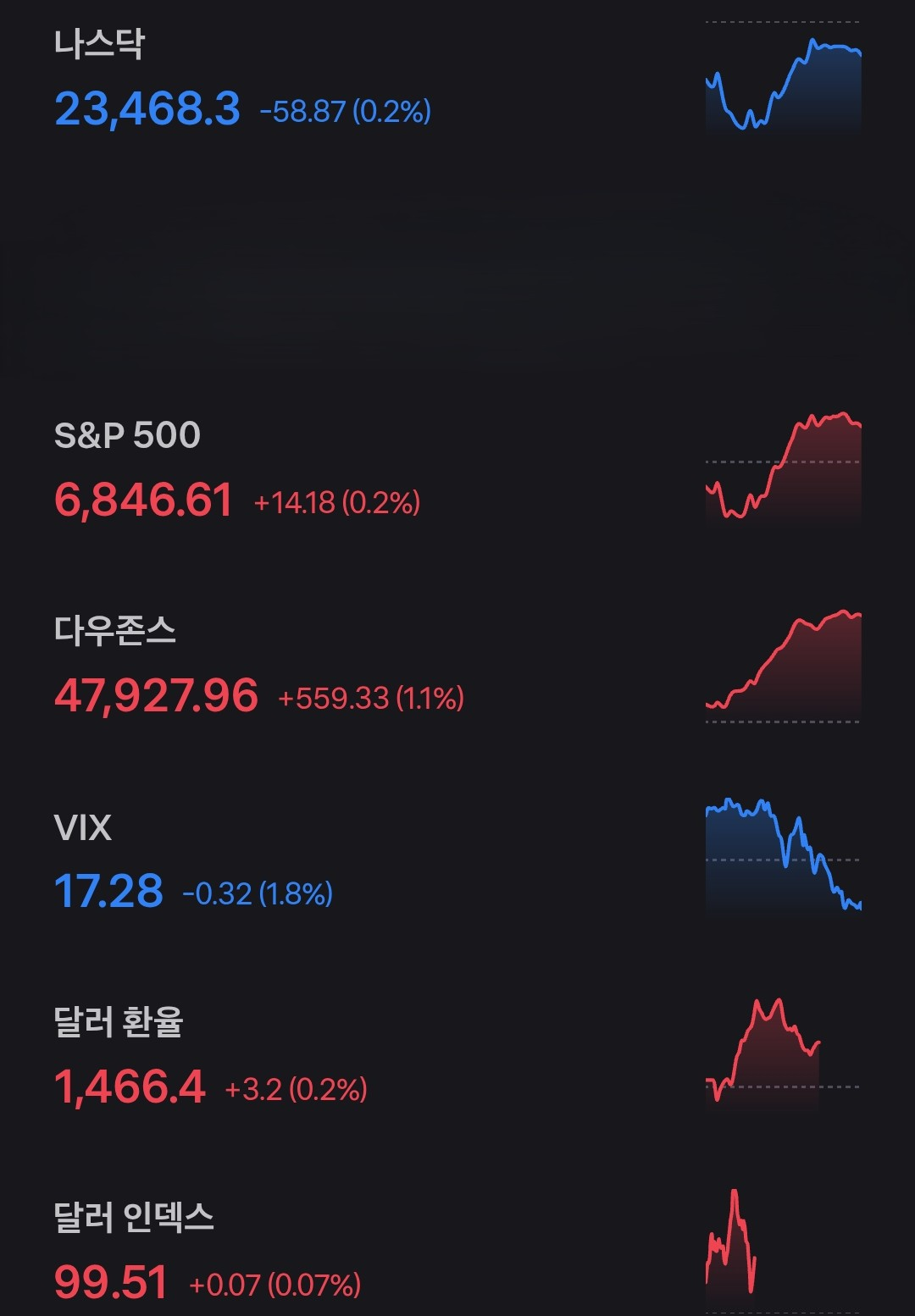Screen dimensions: 915x1316
Task: Select the 다우존스 change +559.33 (1.1%)
Action: pos(371,698)
